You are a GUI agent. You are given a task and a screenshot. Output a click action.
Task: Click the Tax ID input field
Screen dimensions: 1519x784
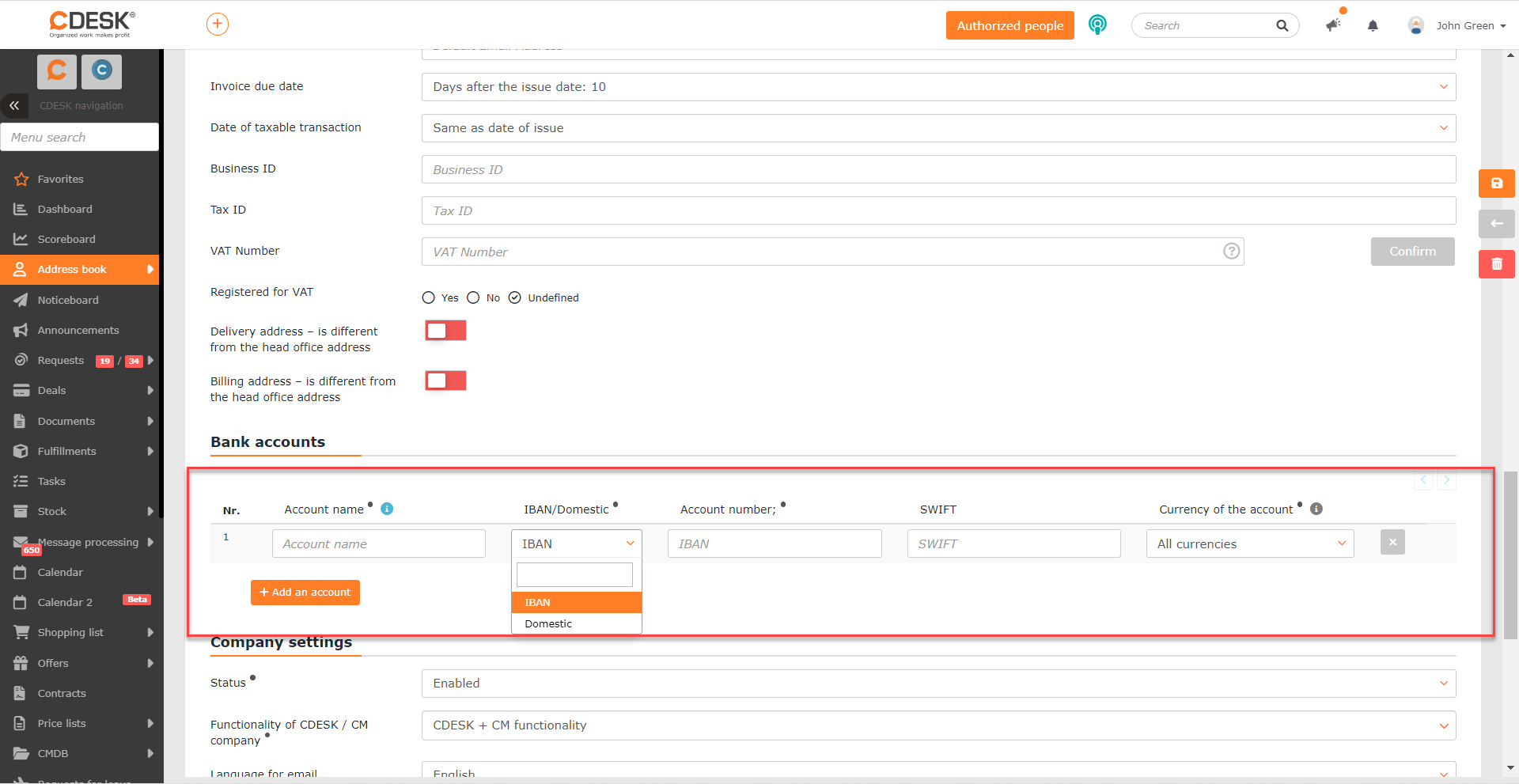tap(938, 210)
